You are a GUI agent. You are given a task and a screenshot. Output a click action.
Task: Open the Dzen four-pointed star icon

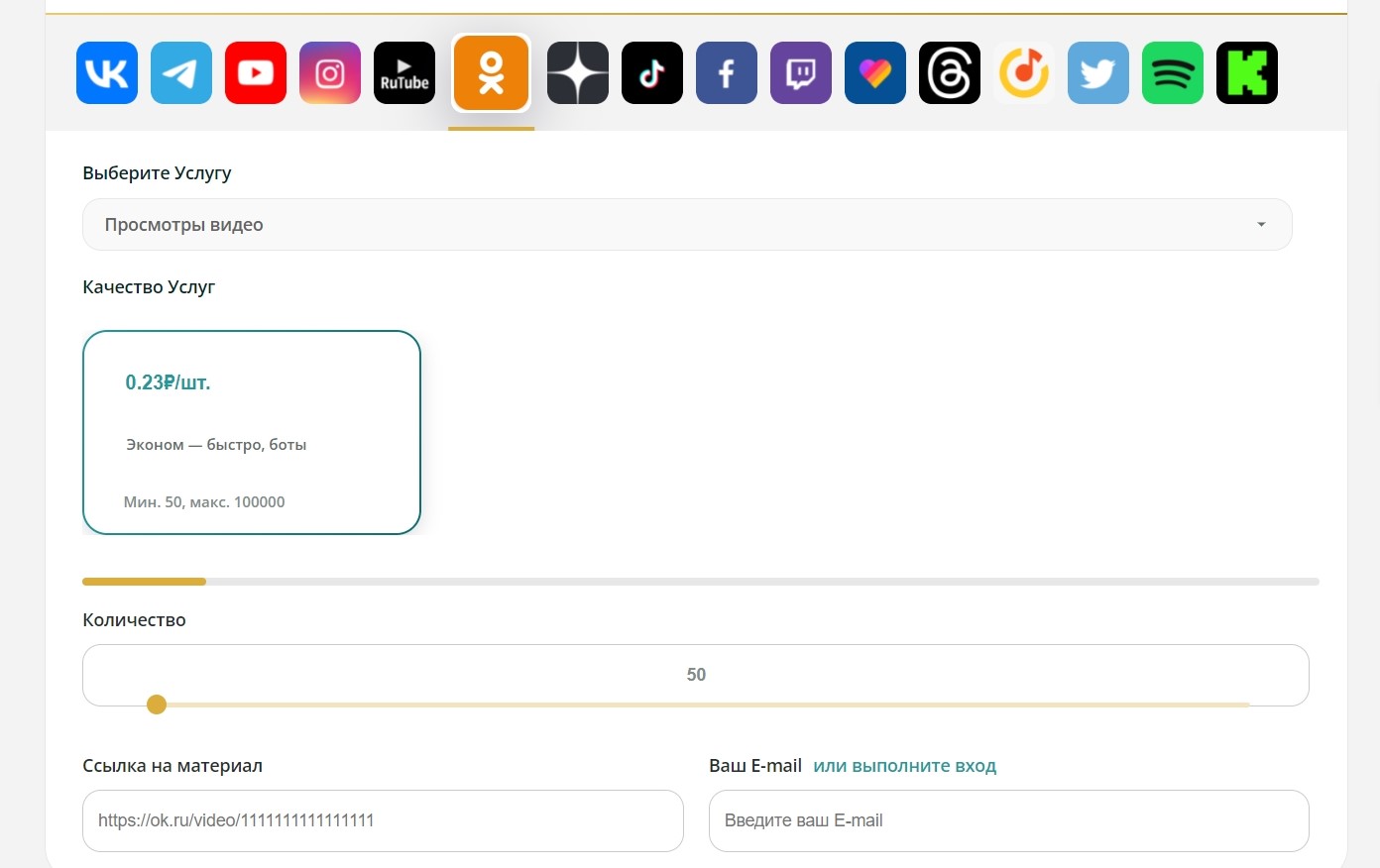[x=578, y=72]
